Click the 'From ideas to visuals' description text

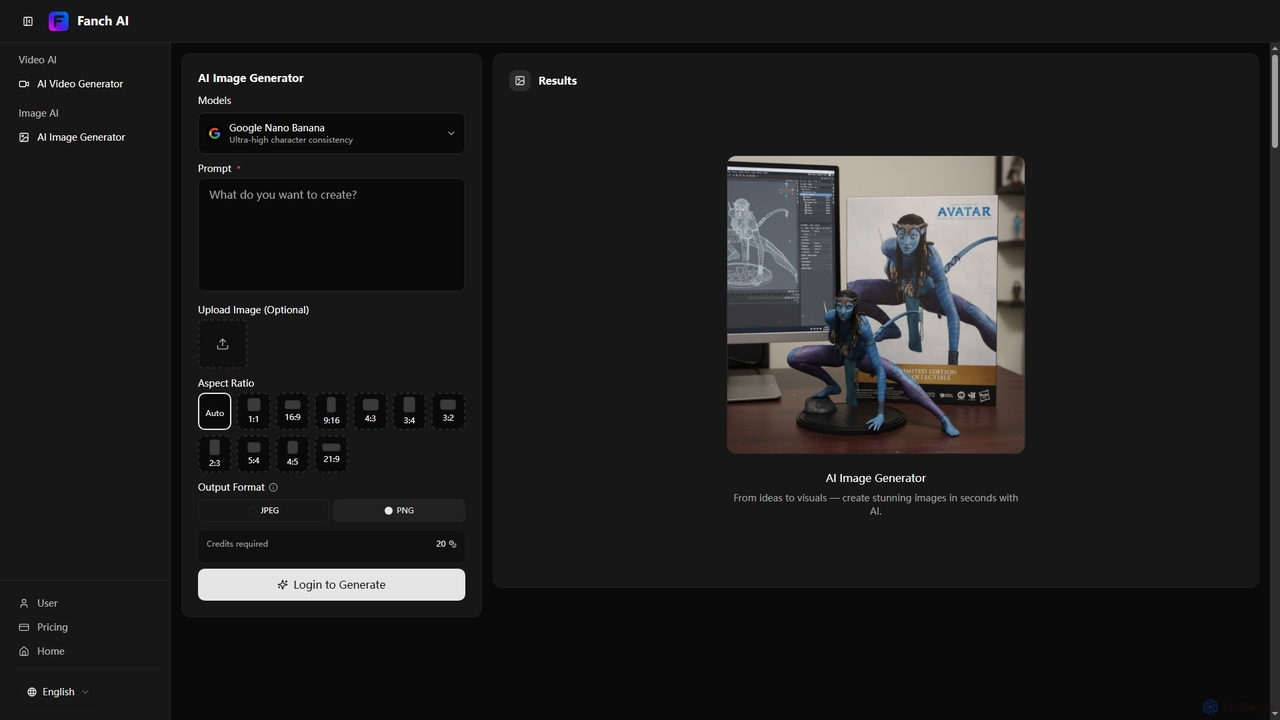tap(876, 504)
